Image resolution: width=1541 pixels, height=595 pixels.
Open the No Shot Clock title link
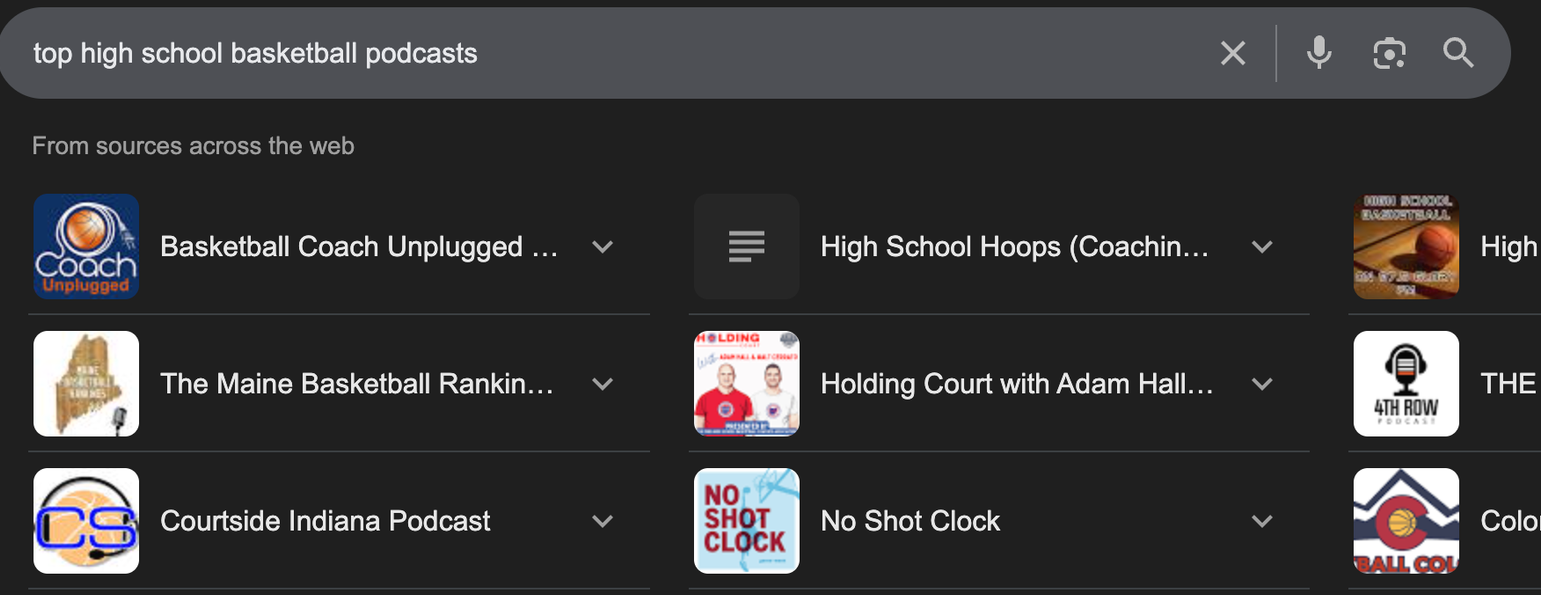[910, 521]
